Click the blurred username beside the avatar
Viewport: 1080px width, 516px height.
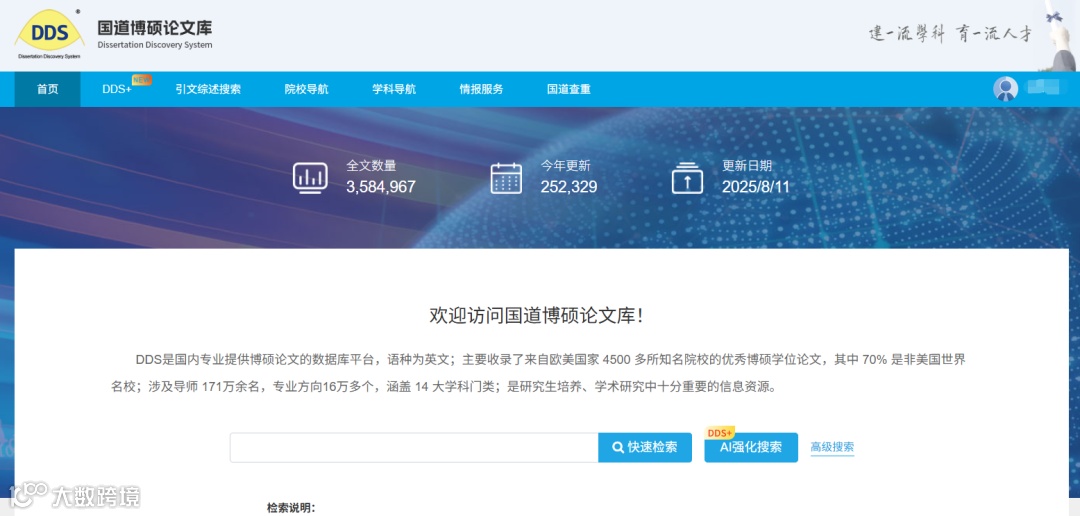[x=1042, y=88]
